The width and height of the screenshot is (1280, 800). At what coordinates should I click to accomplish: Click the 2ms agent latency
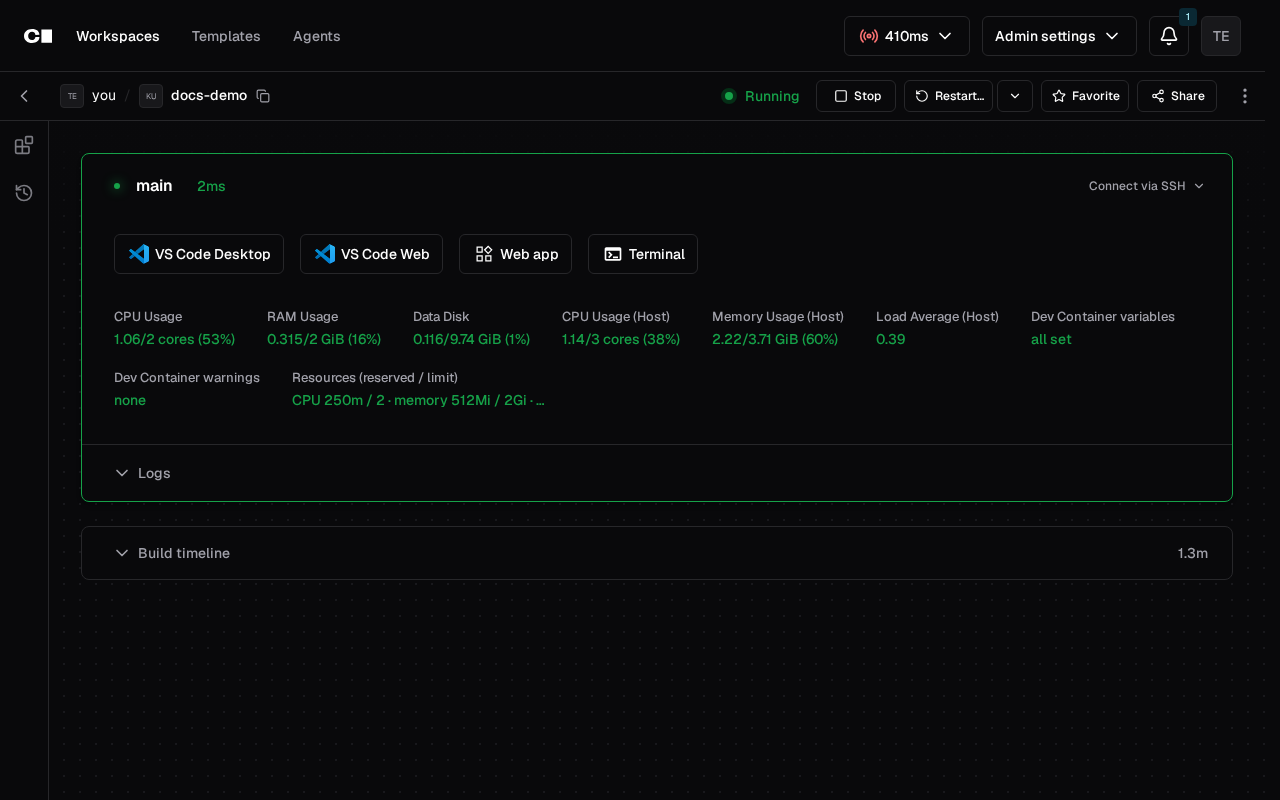[x=211, y=186]
